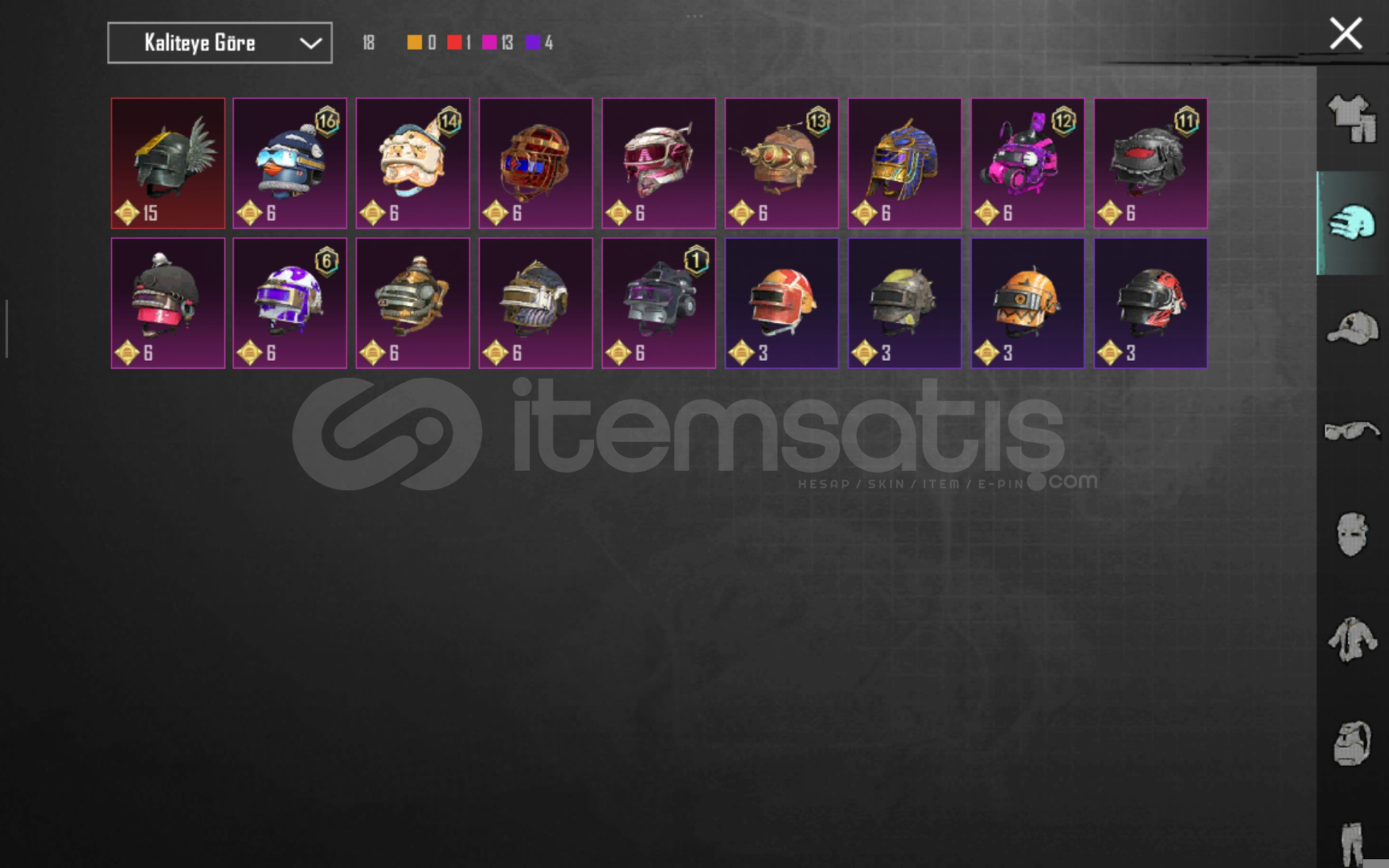
Task: Select the orange pumpkin face helmet
Action: [x=1028, y=303]
